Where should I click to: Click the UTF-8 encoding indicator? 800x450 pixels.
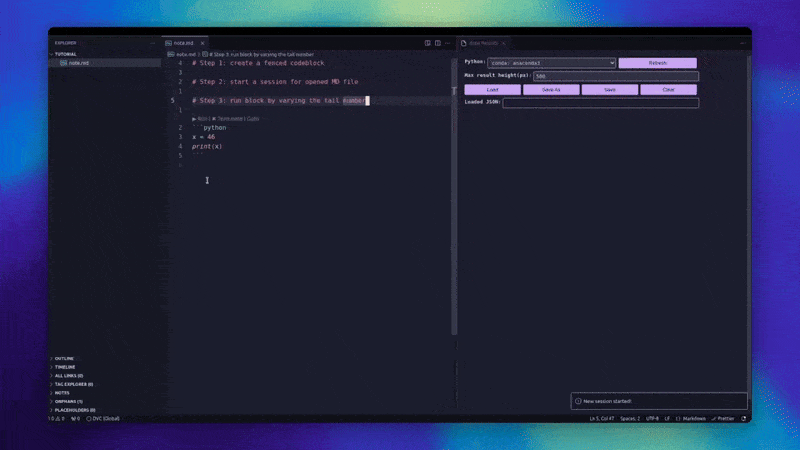click(652, 419)
